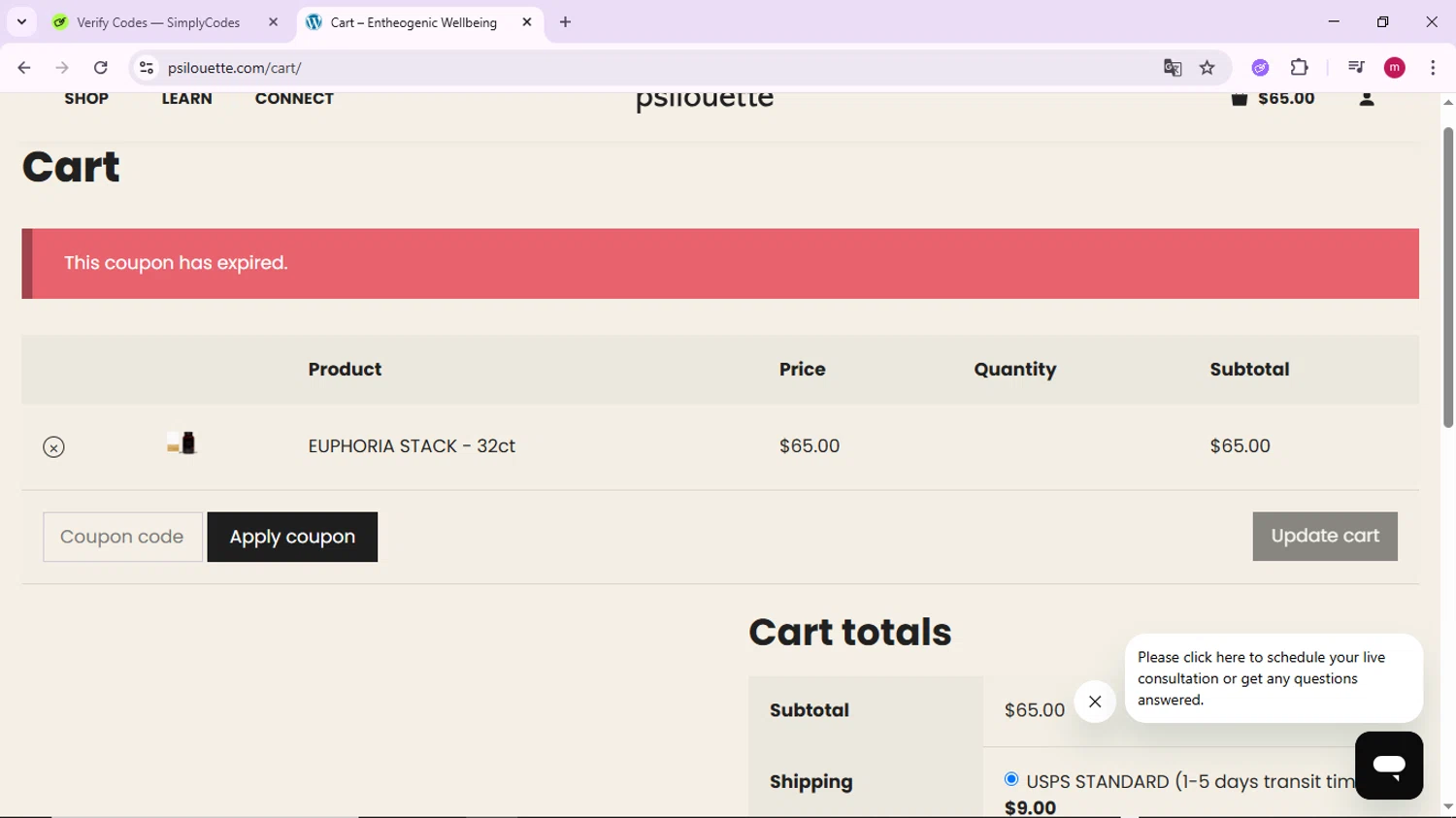The image size is (1456, 818).
Task: Click the scrollbar down arrow
Action: pyautogui.click(x=1448, y=806)
